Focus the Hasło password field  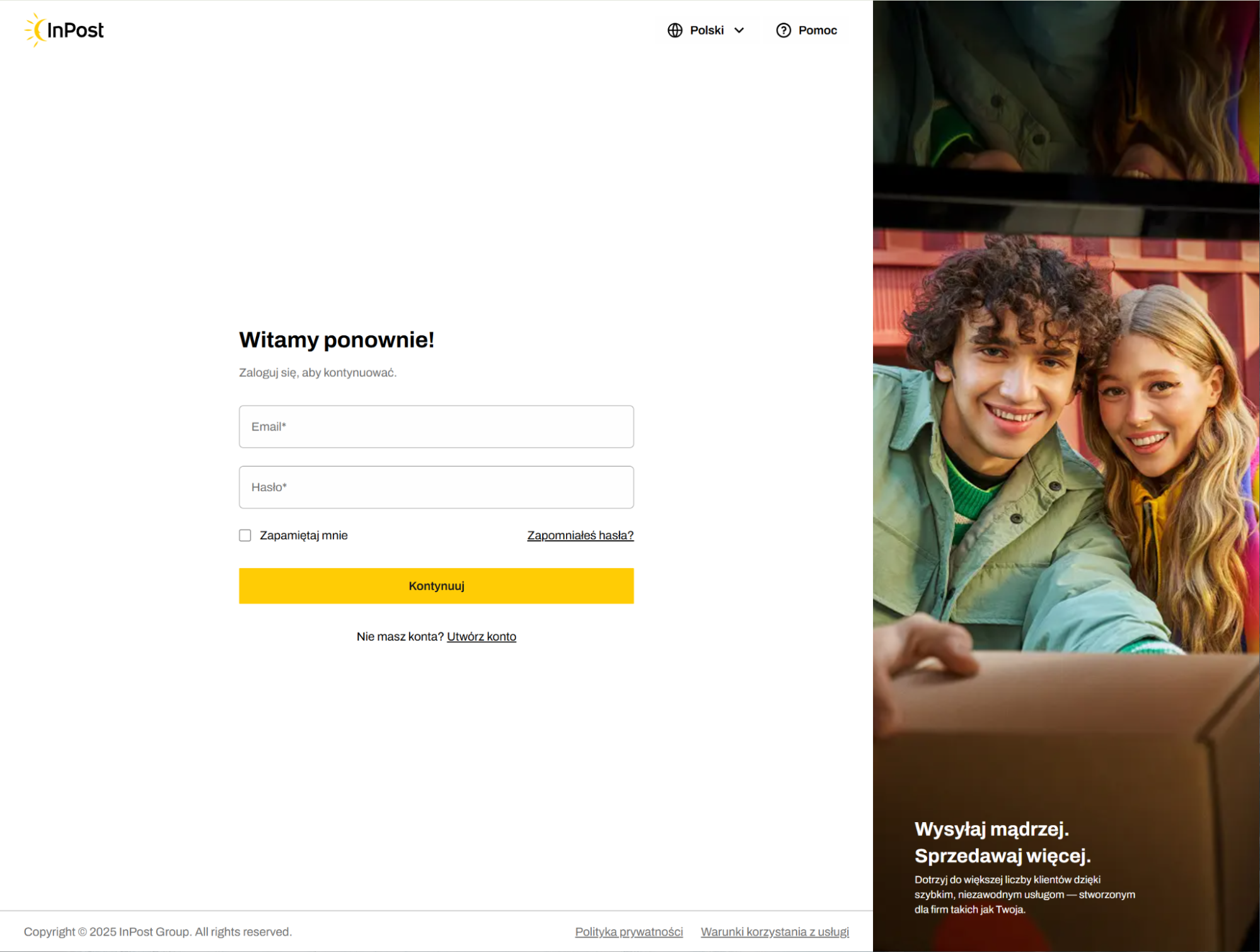pyautogui.click(x=436, y=487)
